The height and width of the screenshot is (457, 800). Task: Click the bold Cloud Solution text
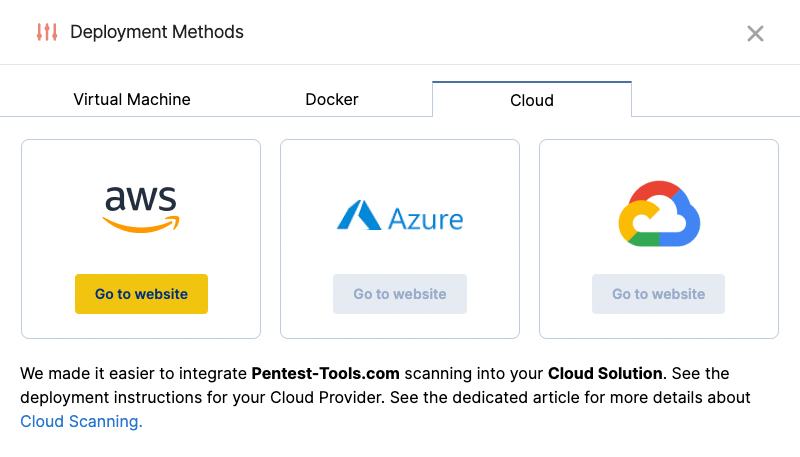pyautogui.click(x=605, y=374)
